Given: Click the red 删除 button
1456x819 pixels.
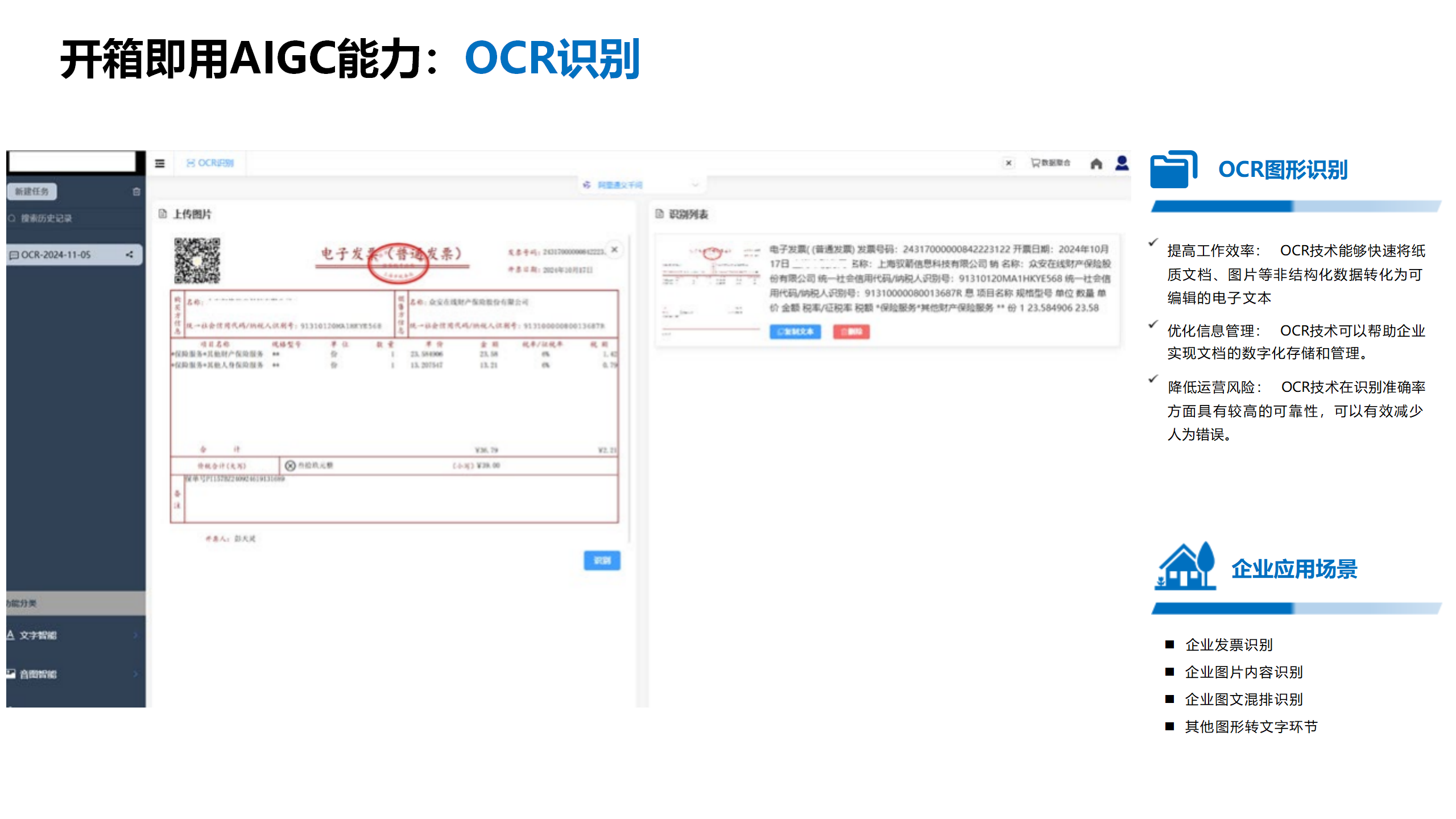Looking at the screenshot, I should tap(851, 332).
